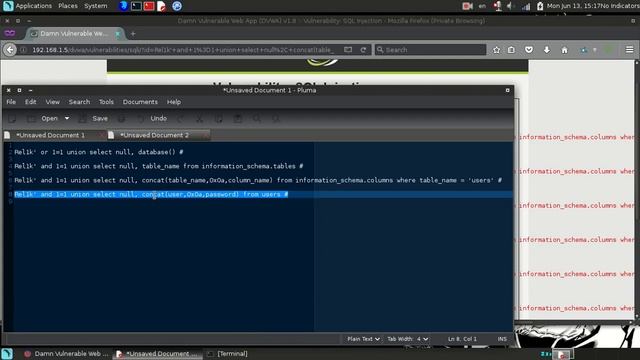Click the Save text button in Pluma toolbar
This screenshot has height=360, width=640.
pos(100,118)
